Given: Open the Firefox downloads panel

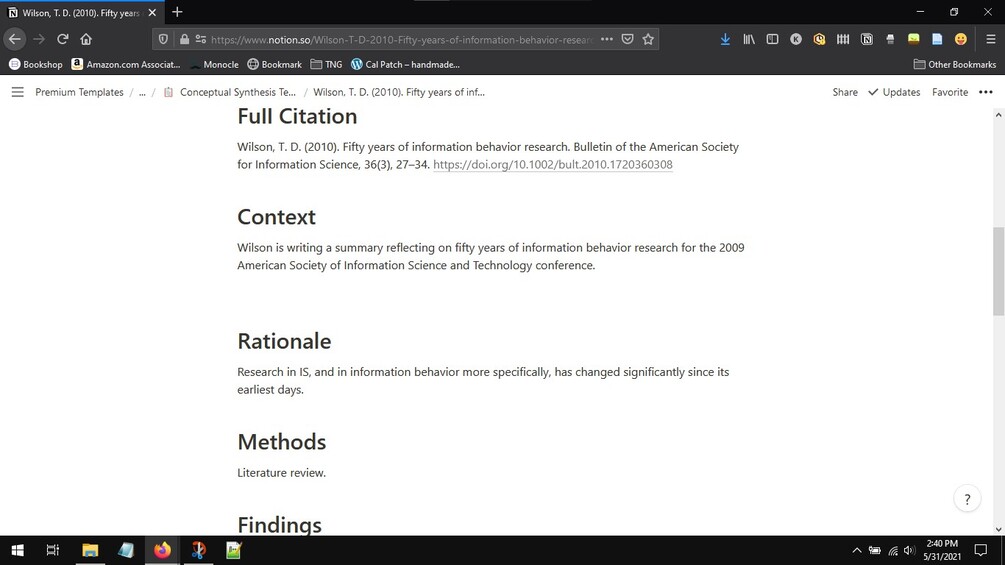Looking at the screenshot, I should coord(725,39).
